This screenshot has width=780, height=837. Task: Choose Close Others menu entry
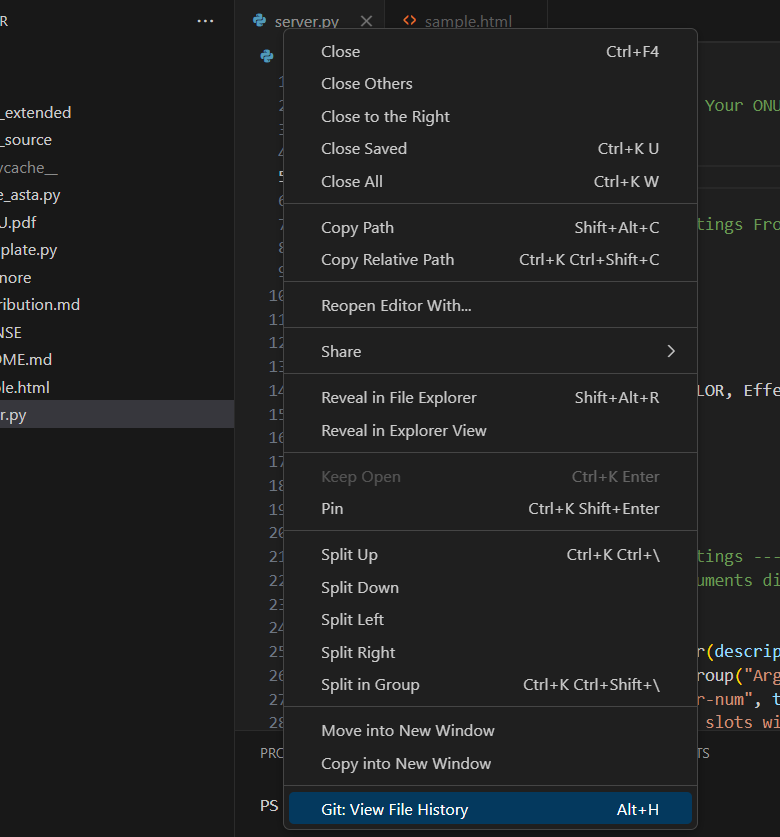[x=490, y=84]
